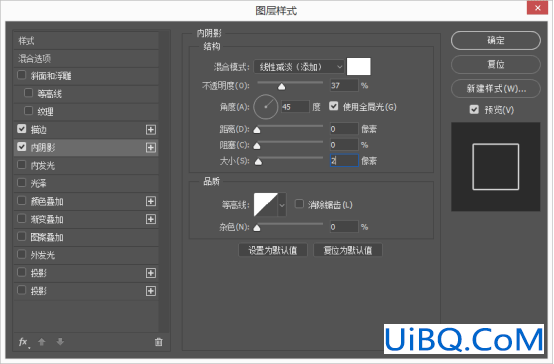Open the 混合模式 dropdown
The height and width of the screenshot is (364, 554).
(299, 67)
